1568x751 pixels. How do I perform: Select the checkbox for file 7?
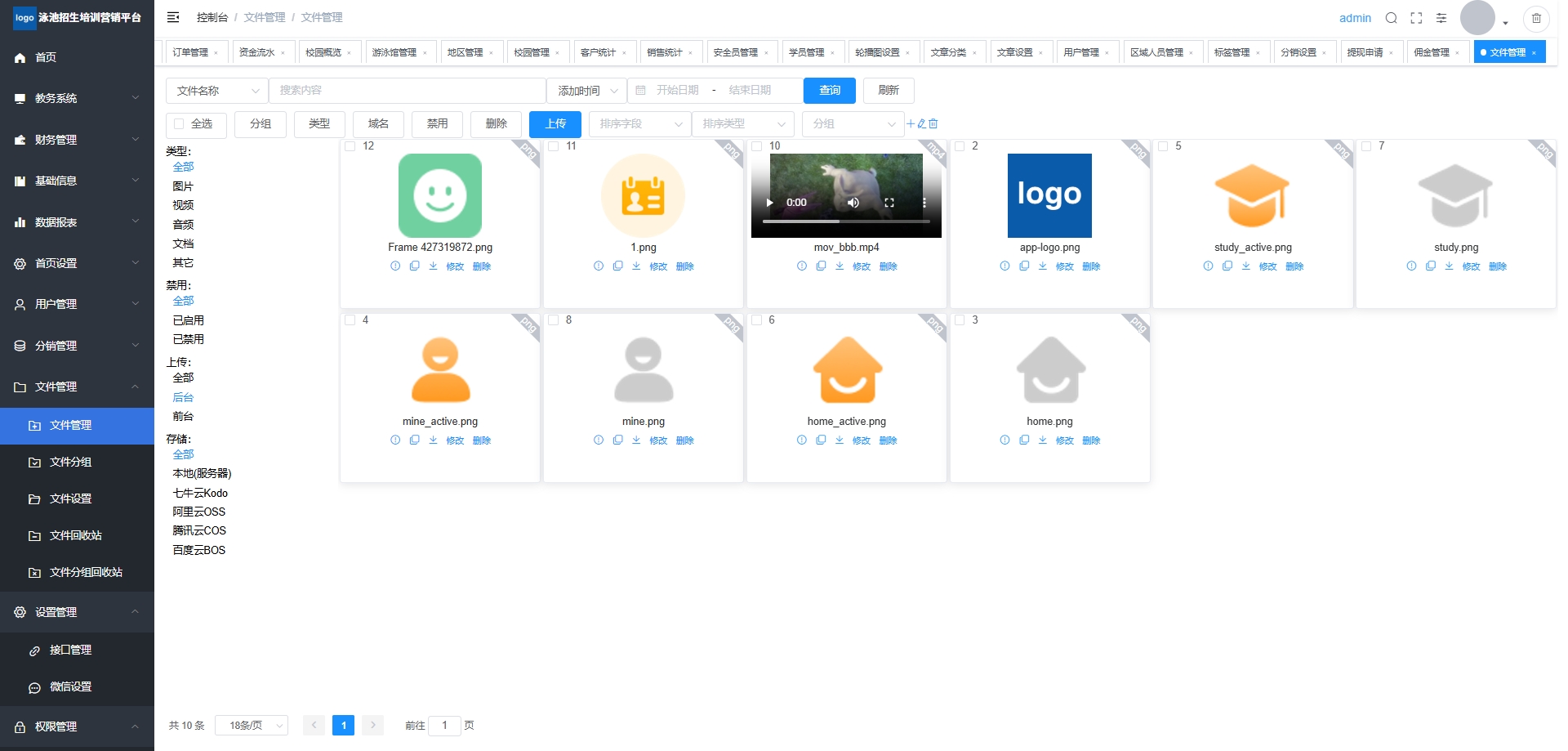[1367, 146]
